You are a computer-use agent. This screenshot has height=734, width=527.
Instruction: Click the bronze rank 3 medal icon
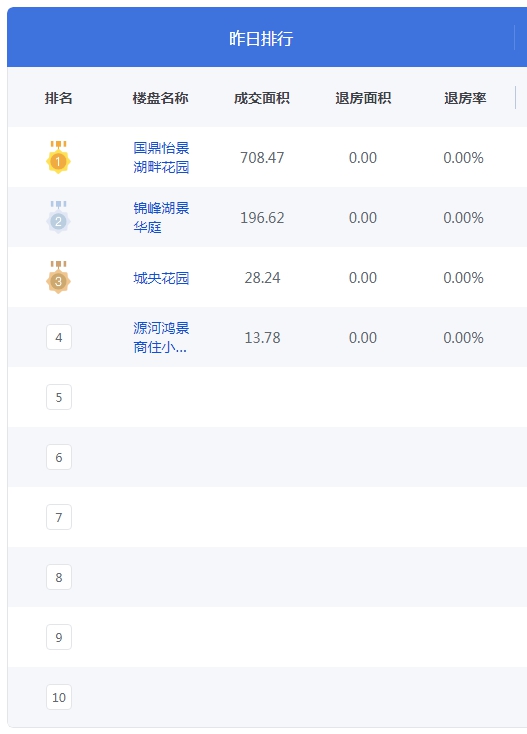pyautogui.click(x=58, y=277)
